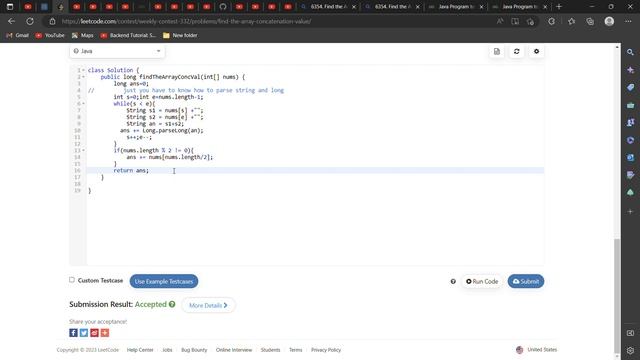The height and width of the screenshot is (360, 640).
Task: Open the Microsoft 365 icon in sidebar
Action: click(630, 140)
